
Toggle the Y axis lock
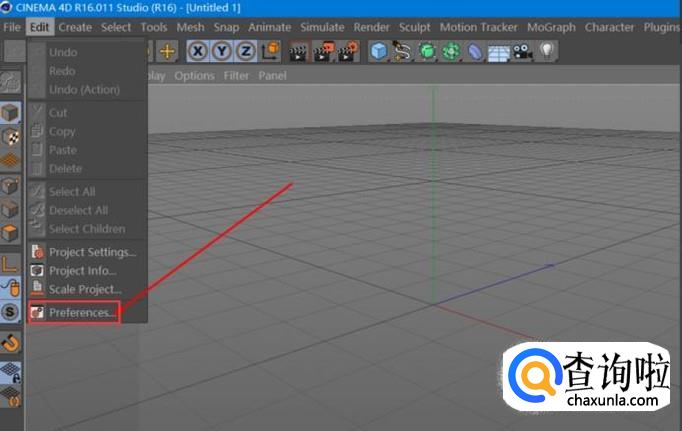222,51
